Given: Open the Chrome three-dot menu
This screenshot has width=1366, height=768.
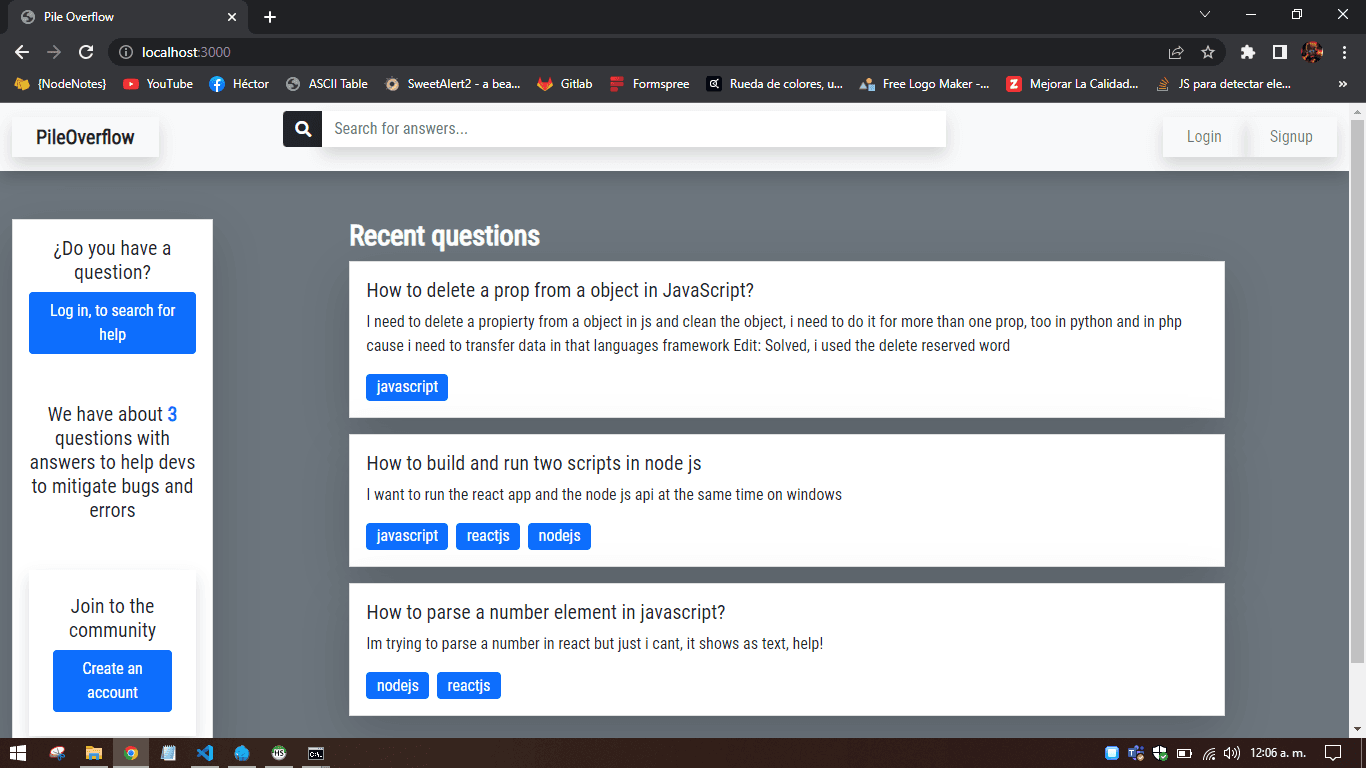Looking at the screenshot, I should [1344, 52].
